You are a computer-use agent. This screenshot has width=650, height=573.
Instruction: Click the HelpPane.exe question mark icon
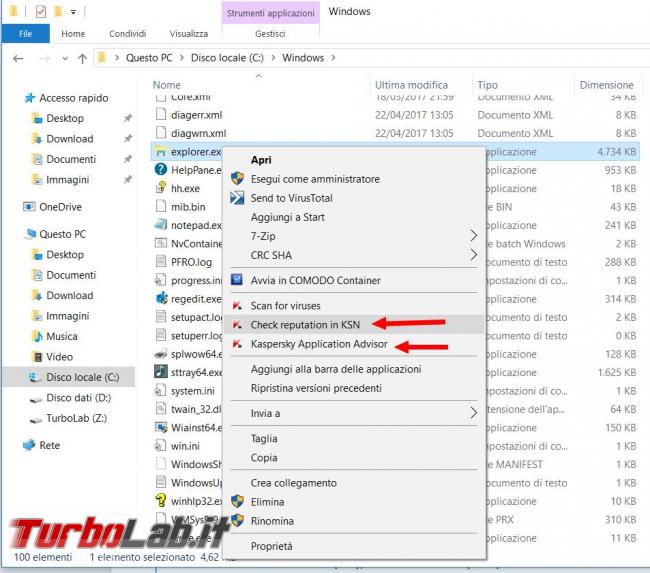pyautogui.click(x=161, y=170)
